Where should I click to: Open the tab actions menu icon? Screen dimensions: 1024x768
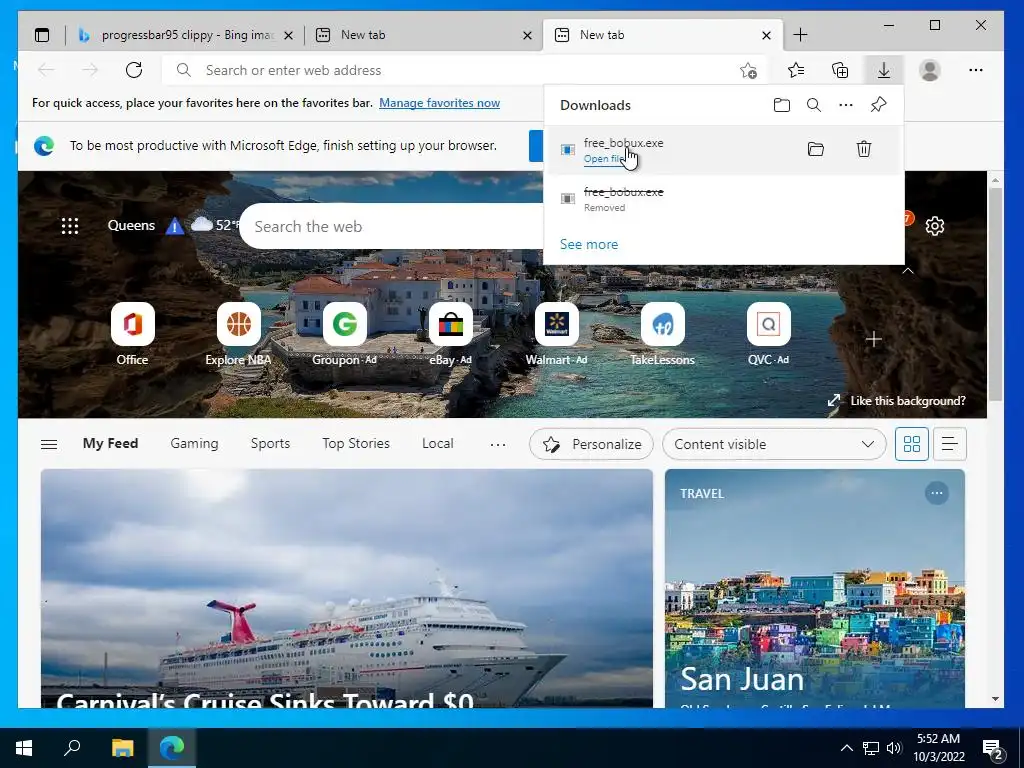(42, 35)
